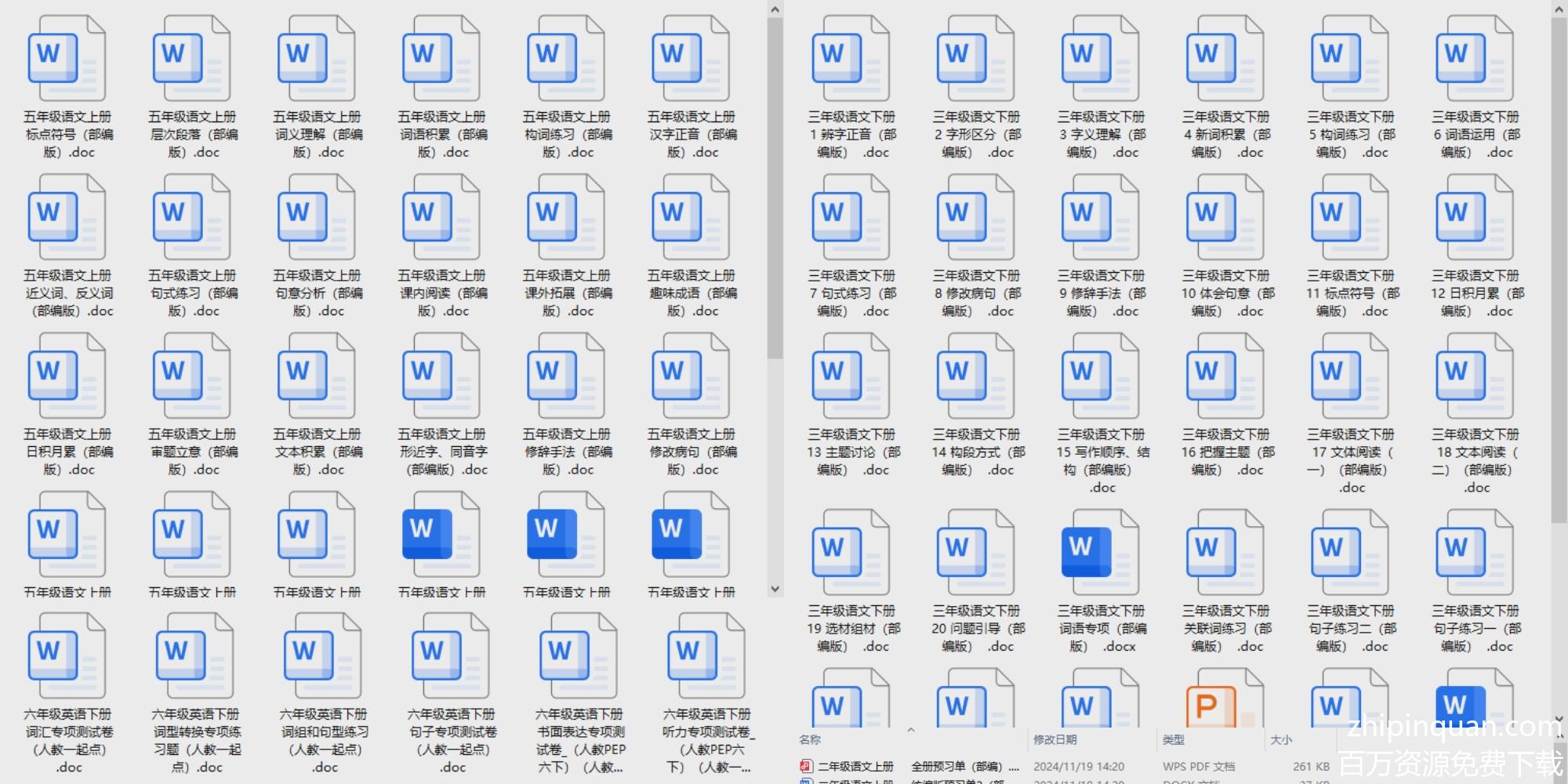1568x784 pixels.
Task: Select the 六年级英语下册 书面表达专项测试卷 filename
Action: point(579,741)
